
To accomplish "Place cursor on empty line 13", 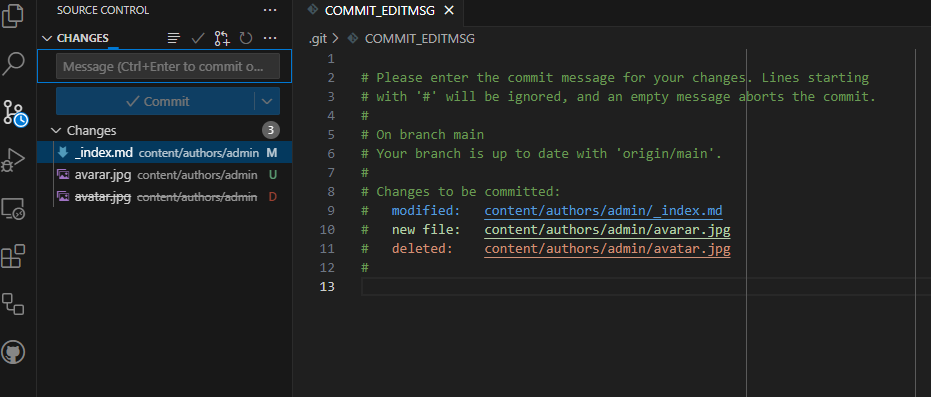I will [645, 287].
